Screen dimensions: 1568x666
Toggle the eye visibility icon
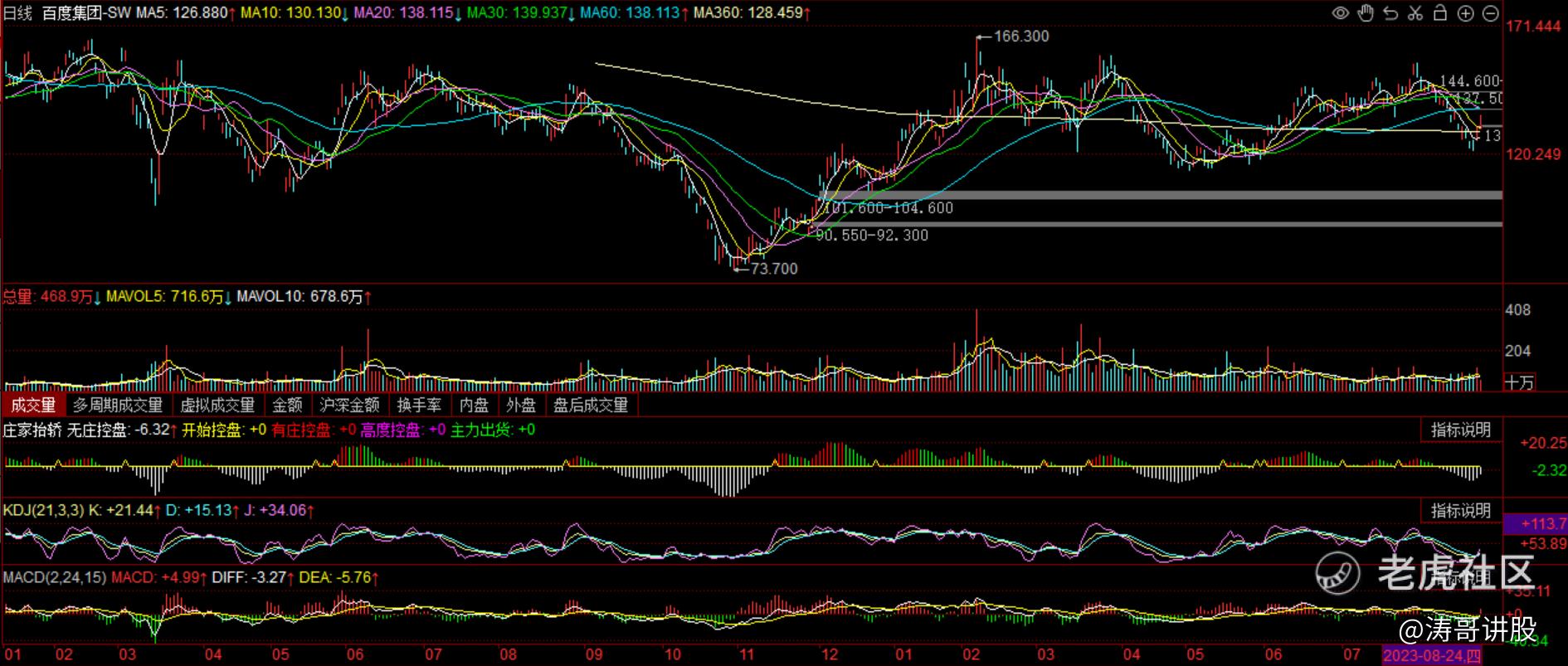[x=1340, y=13]
